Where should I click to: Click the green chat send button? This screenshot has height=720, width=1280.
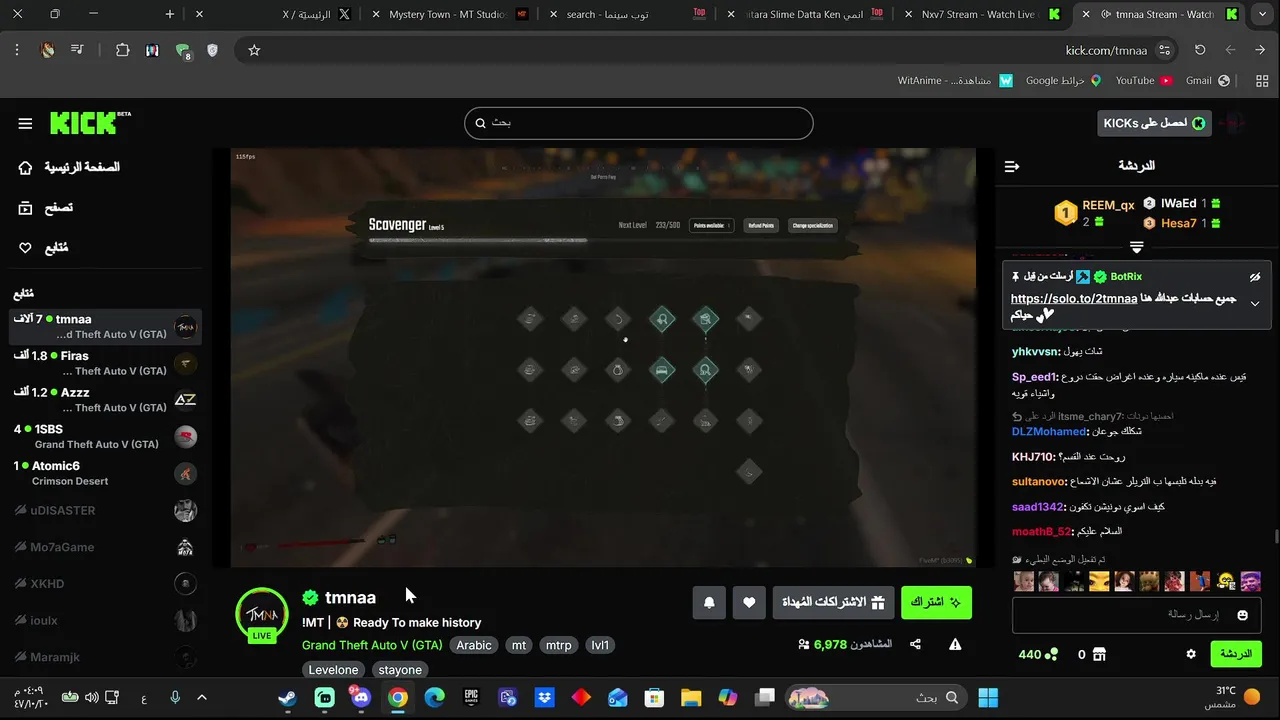pyautogui.click(x=1236, y=654)
